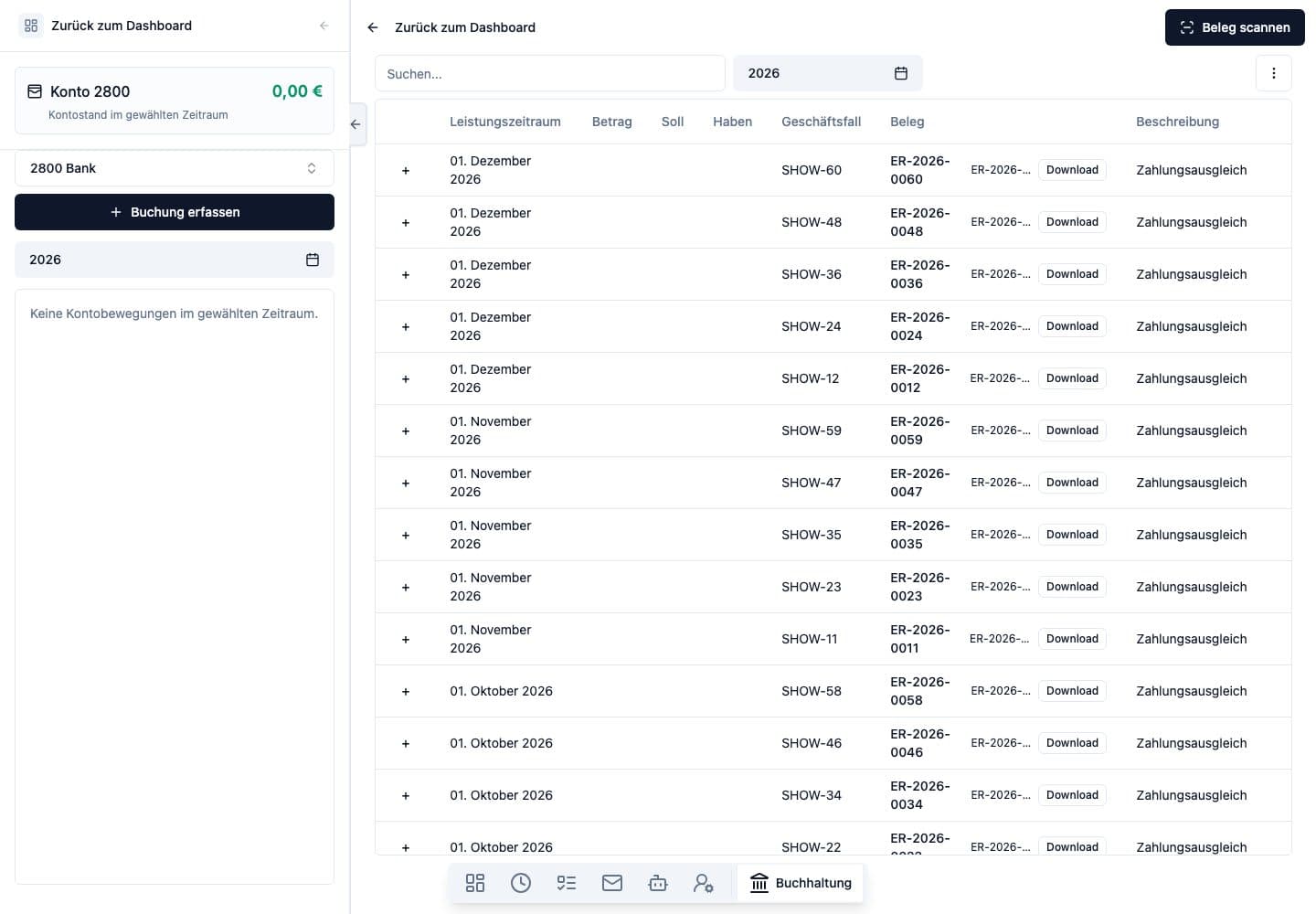Viewport: 1316px width, 914px height.
Task: Expand the SHOW-58 row
Action: point(406,692)
